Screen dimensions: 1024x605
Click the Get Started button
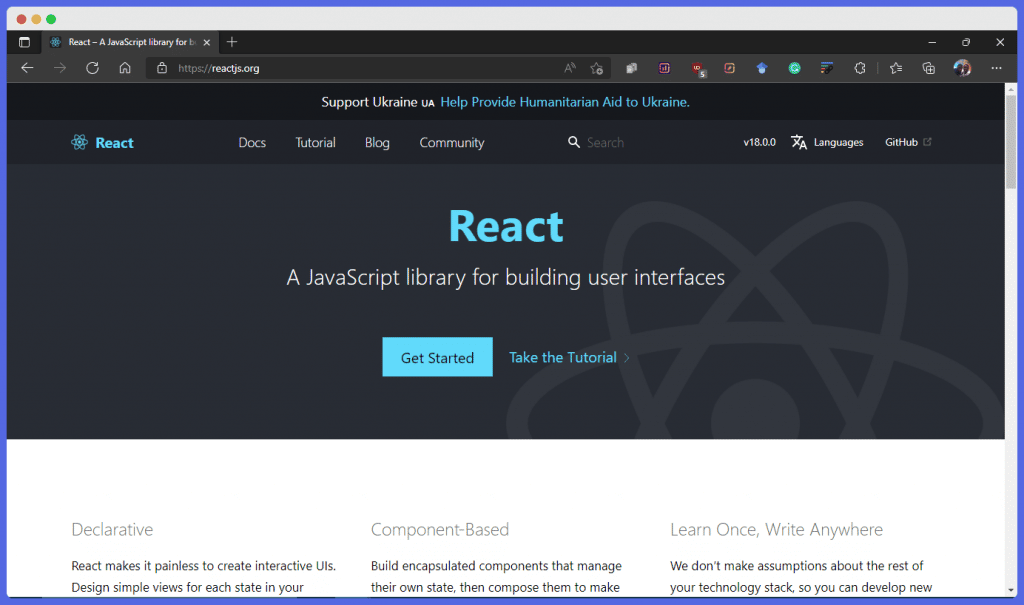pos(438,357)
